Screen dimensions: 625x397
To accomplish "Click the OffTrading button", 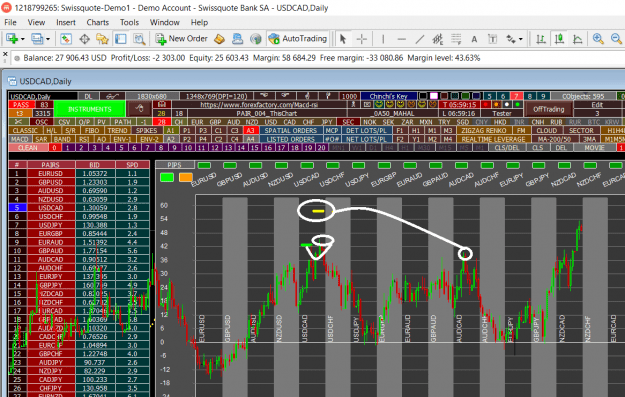I will pyautogui.click(x=548, y=109).
